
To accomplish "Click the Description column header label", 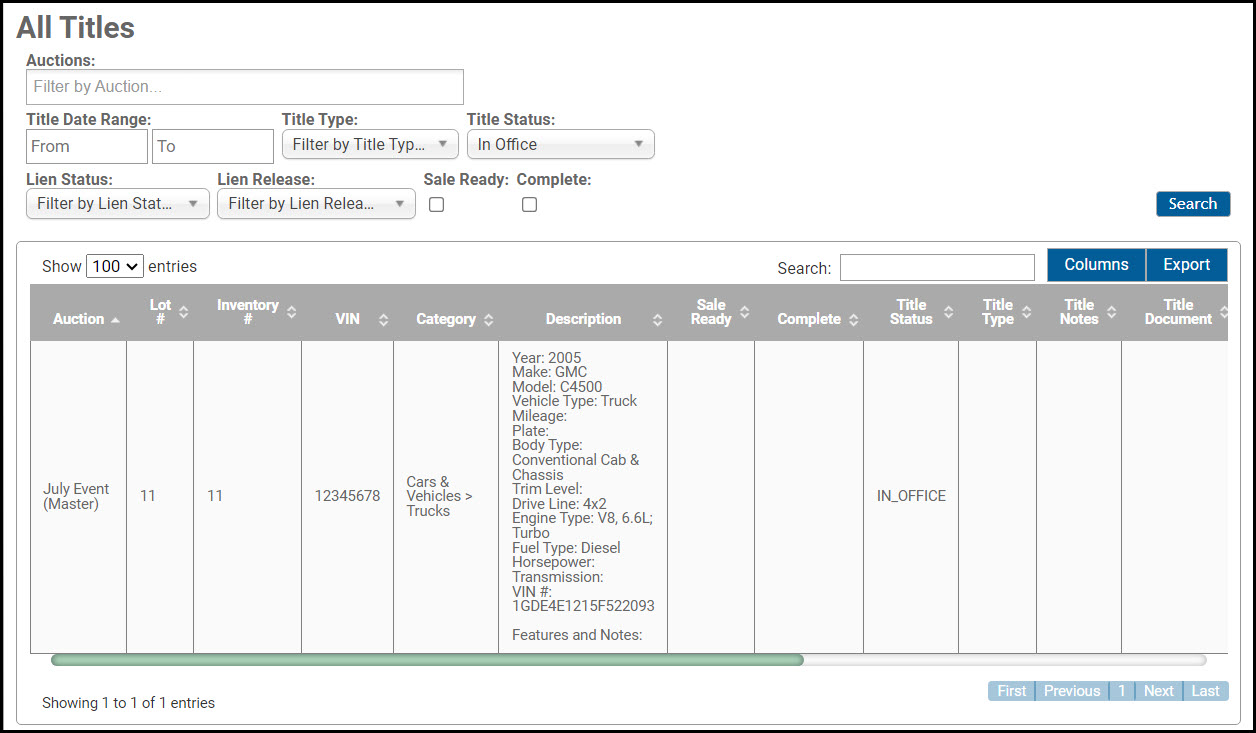I will coord(583,319).
